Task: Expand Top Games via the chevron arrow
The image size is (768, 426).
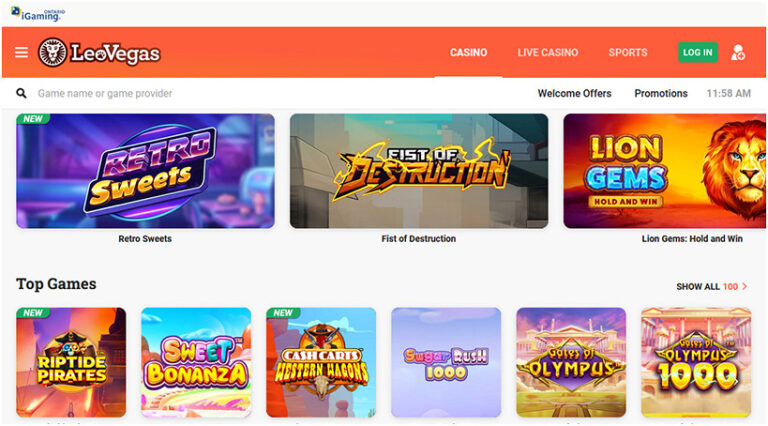Action: [x=744, y=286]
